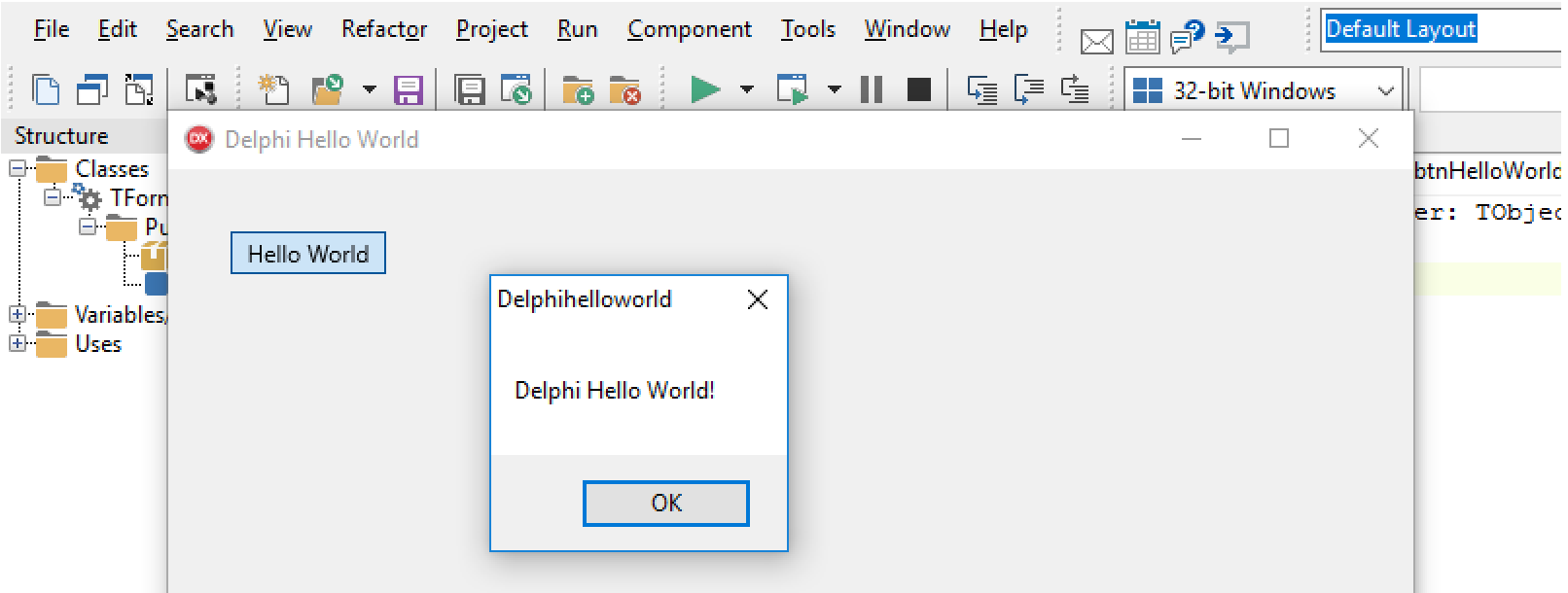
Task: Open the Search menu
Action: (x=199, y=30)
